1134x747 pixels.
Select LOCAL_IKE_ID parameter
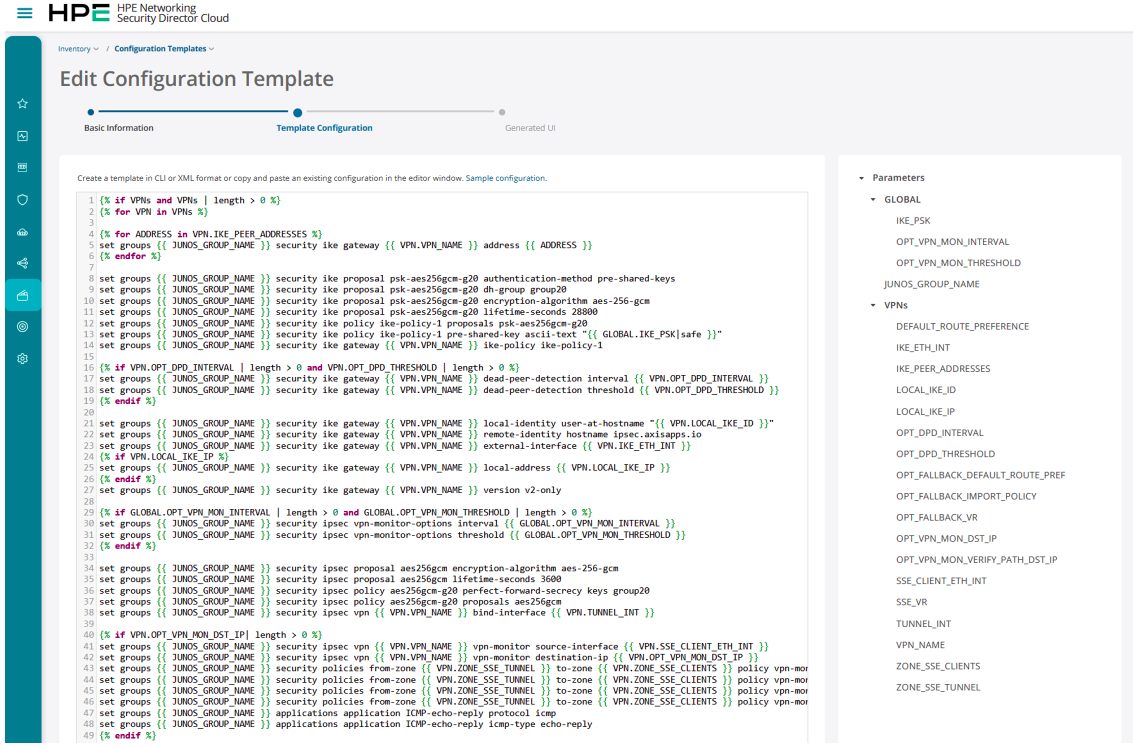coord(926,390)
